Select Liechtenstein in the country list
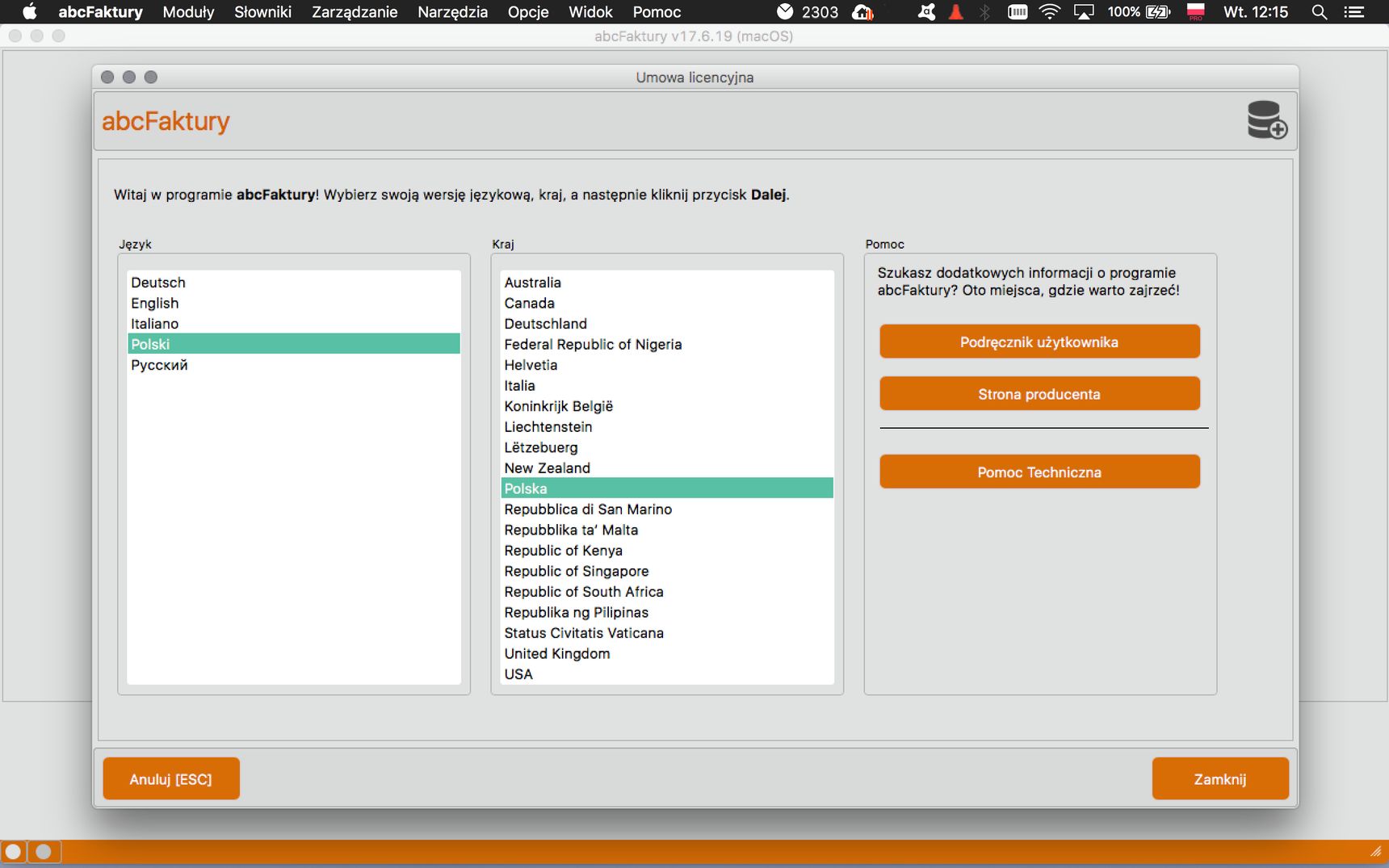 click(x=667, y=426)
